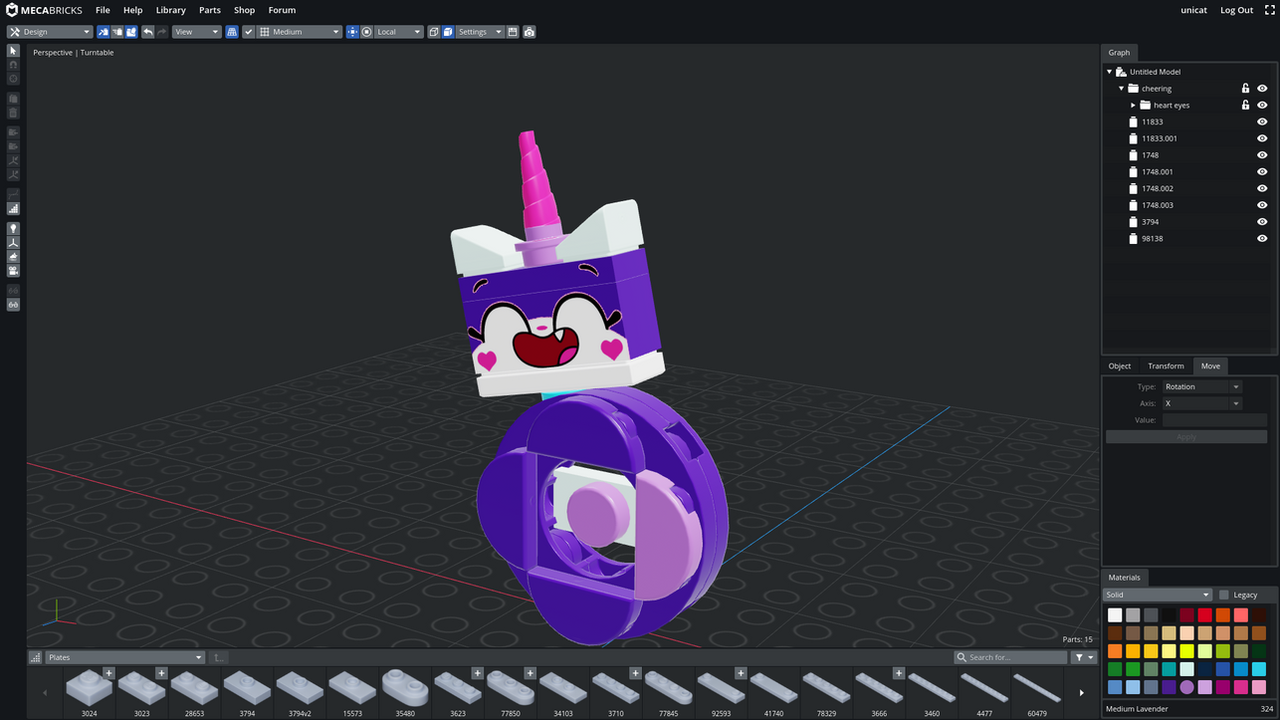Image resolution: width=1280 pixels, height=720 pixels.
Task: Select the bright red color swatch
Action: click(1205, 615)
